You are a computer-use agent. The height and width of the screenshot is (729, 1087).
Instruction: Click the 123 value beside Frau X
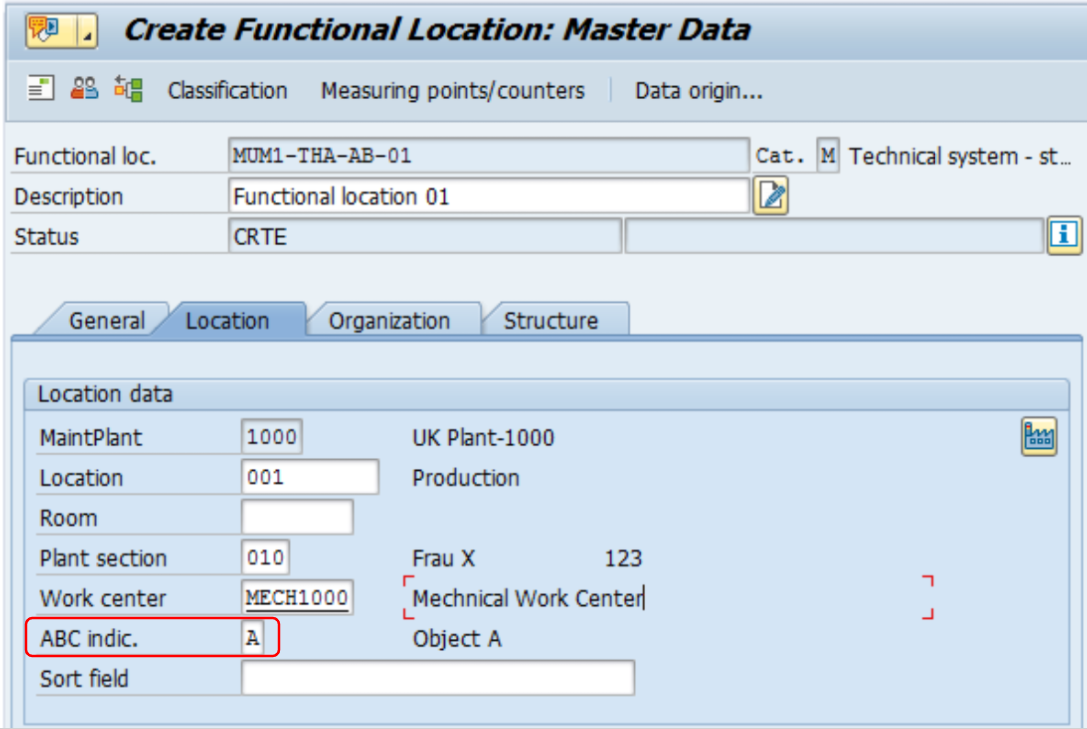623,558
